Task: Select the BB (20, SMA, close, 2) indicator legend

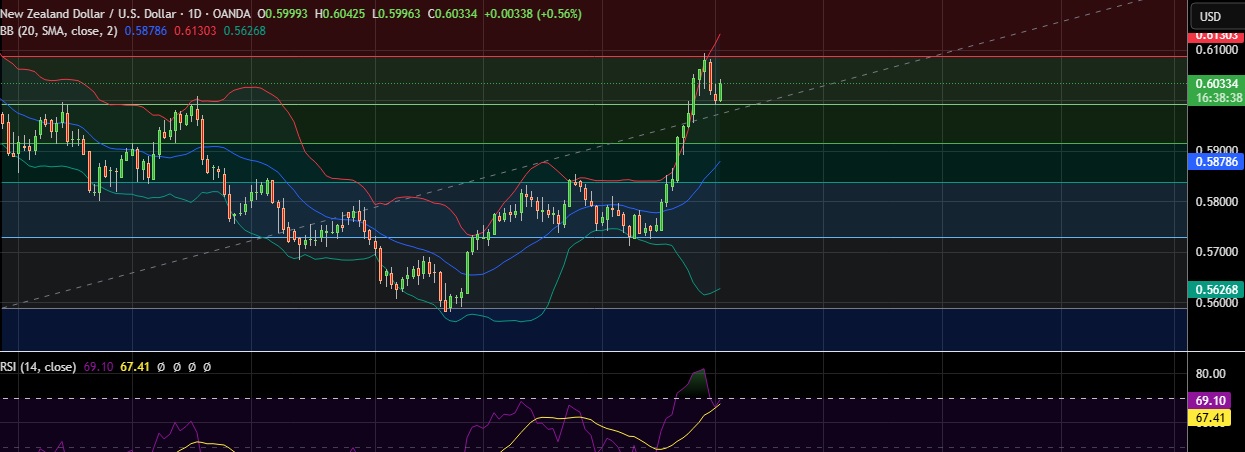Action: coord(60,31)
